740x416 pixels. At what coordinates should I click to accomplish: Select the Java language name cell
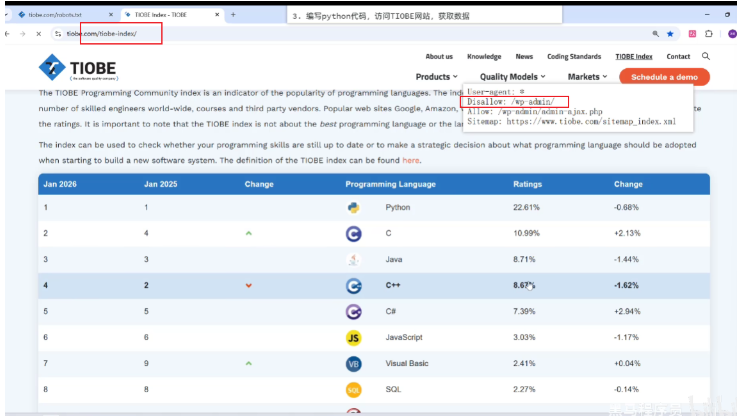[394, 259]
